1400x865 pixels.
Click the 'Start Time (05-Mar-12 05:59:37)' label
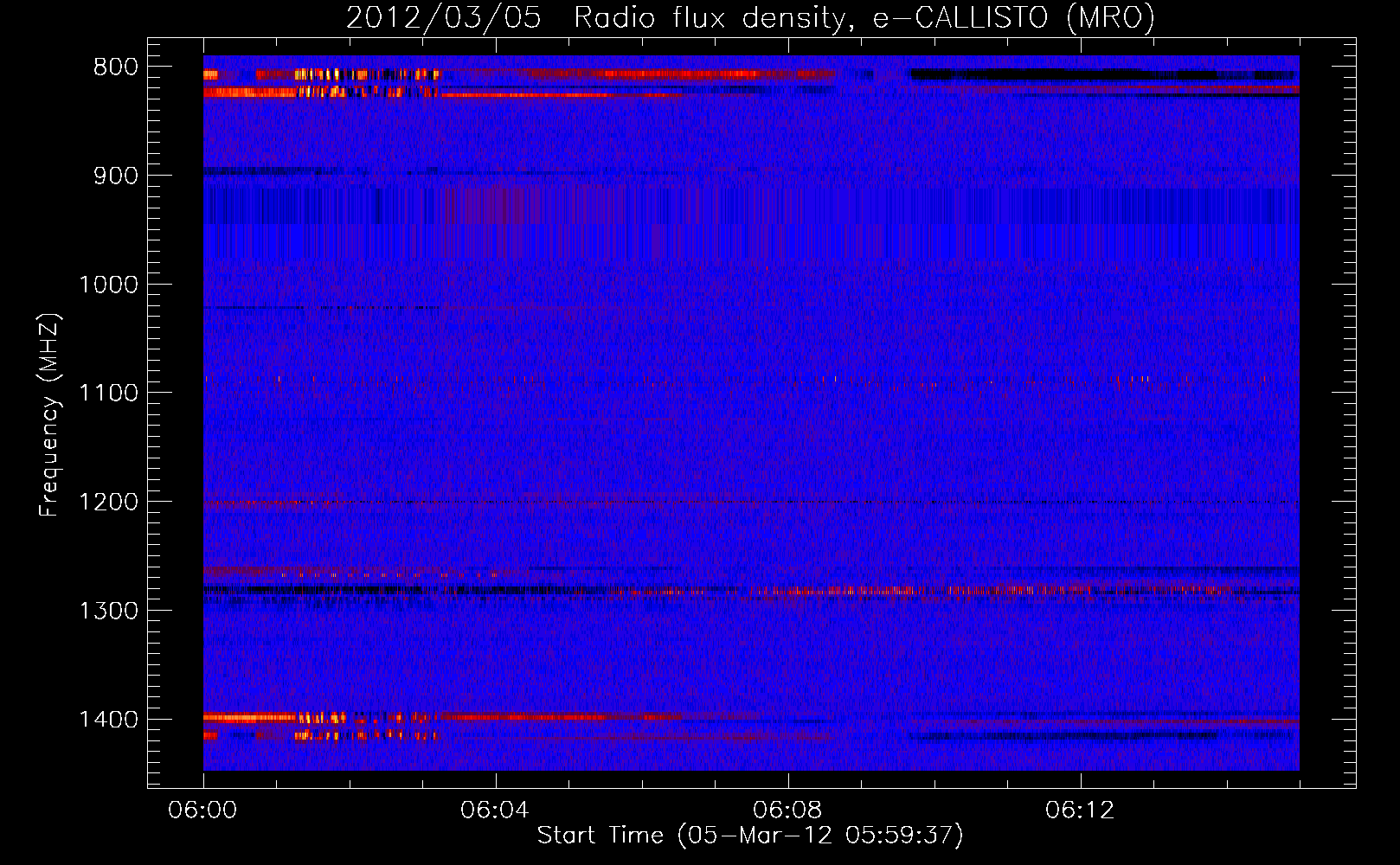[x=750, y=836]
